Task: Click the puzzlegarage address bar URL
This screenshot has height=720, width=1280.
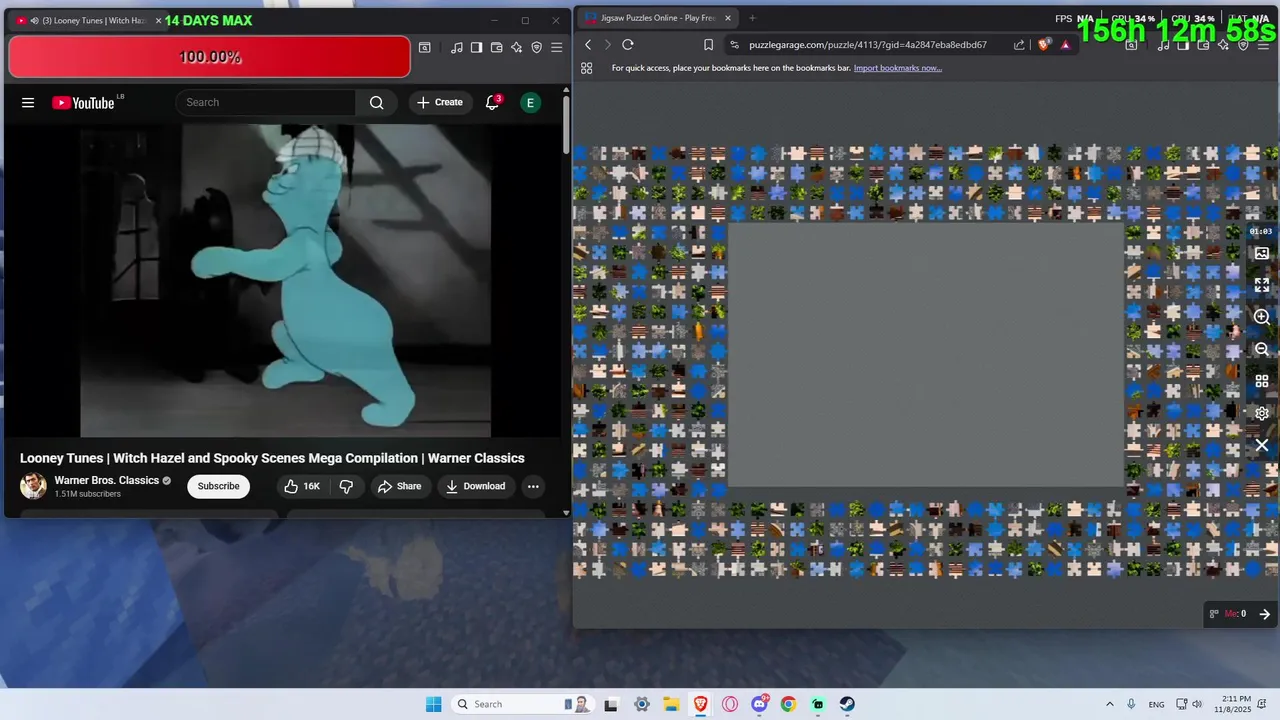Action: tap(868, 44)
